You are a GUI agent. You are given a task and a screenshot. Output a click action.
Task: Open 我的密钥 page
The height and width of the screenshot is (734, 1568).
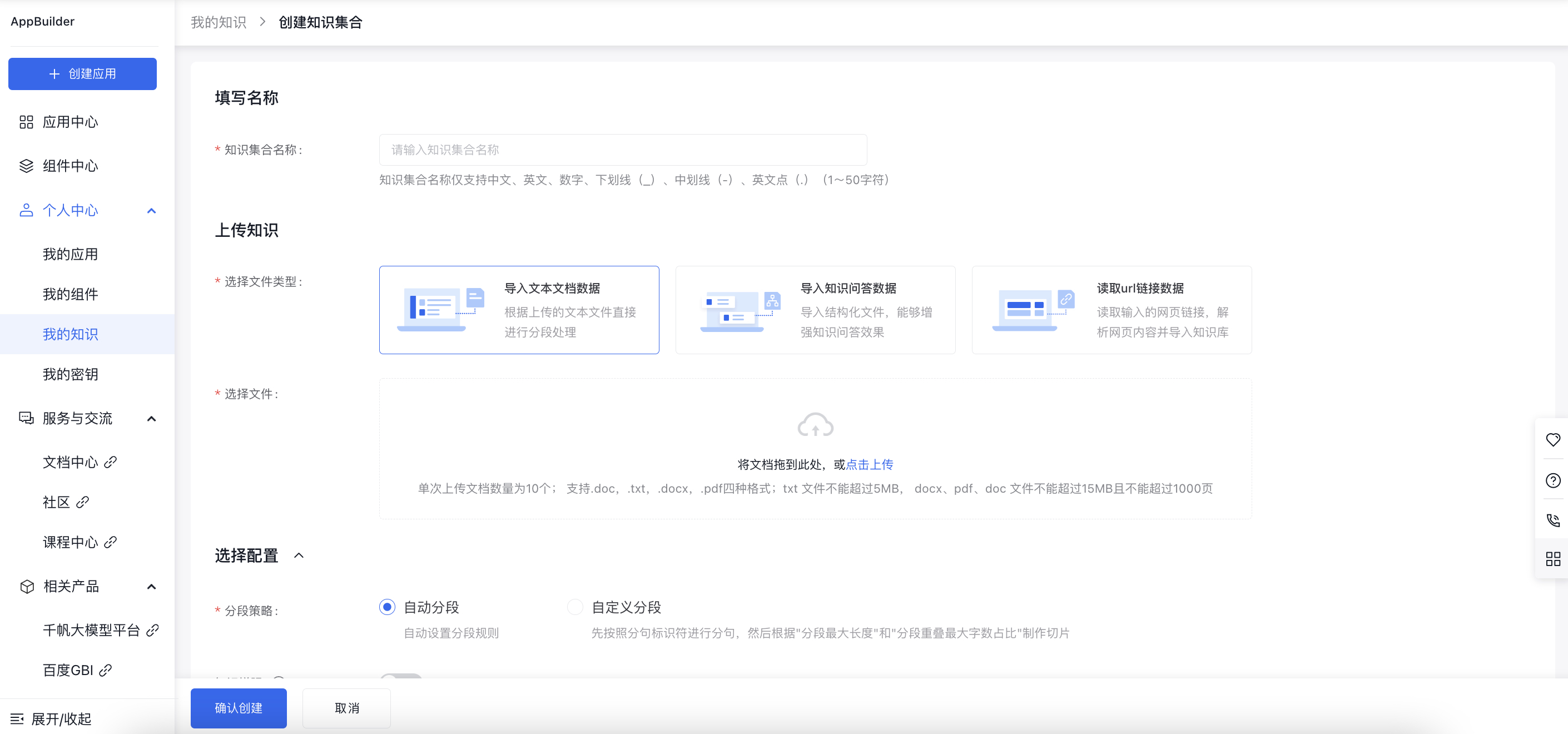(70, 374)
